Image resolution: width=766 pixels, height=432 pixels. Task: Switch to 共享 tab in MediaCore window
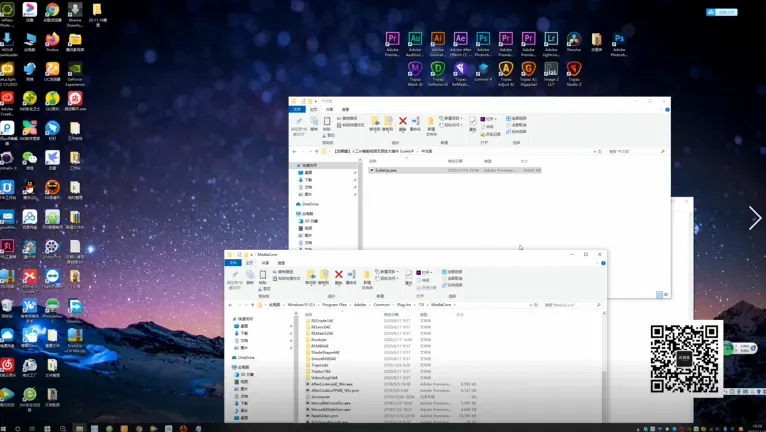265,263
